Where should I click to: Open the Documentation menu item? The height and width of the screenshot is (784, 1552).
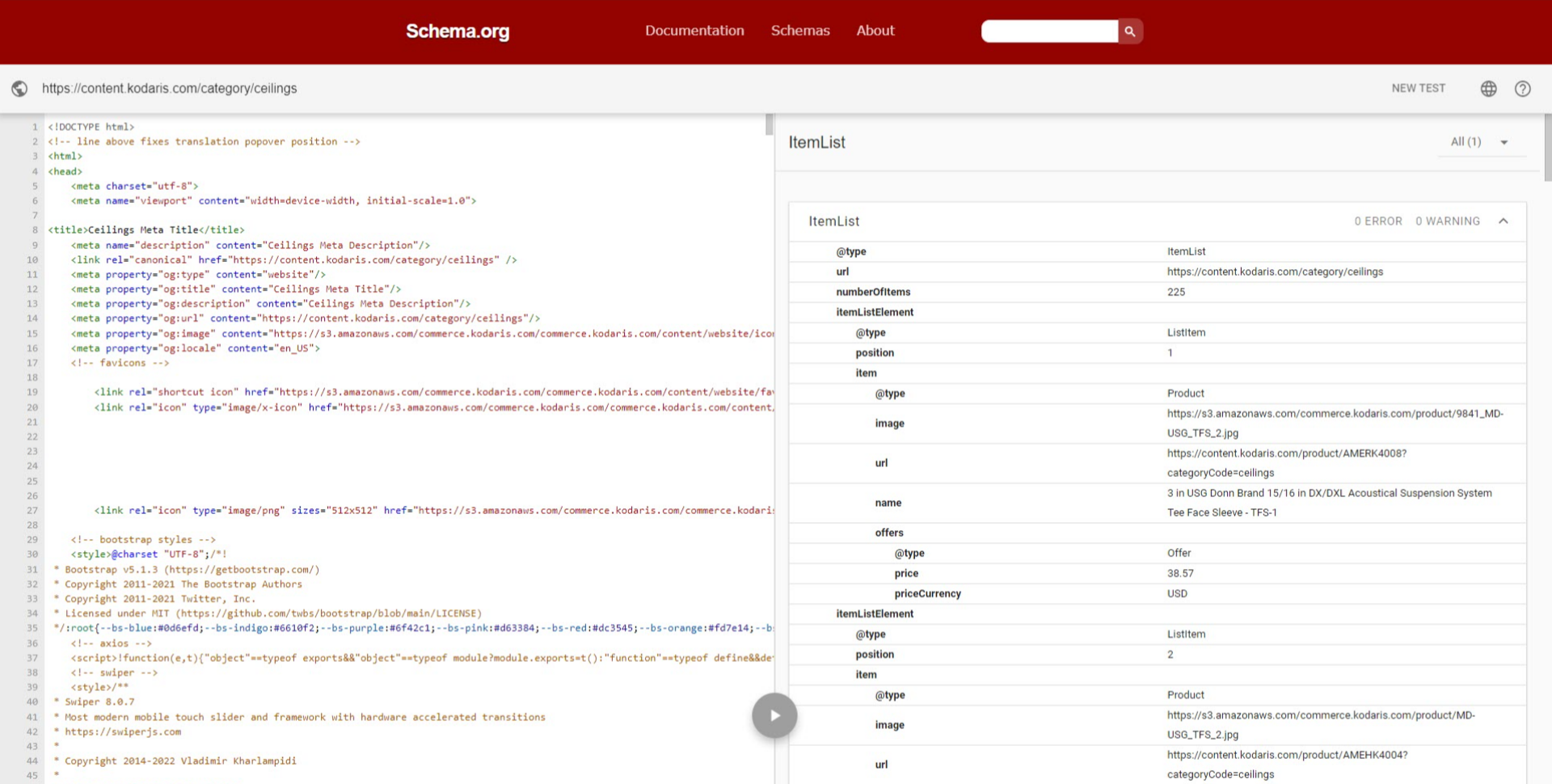point(694,31)
